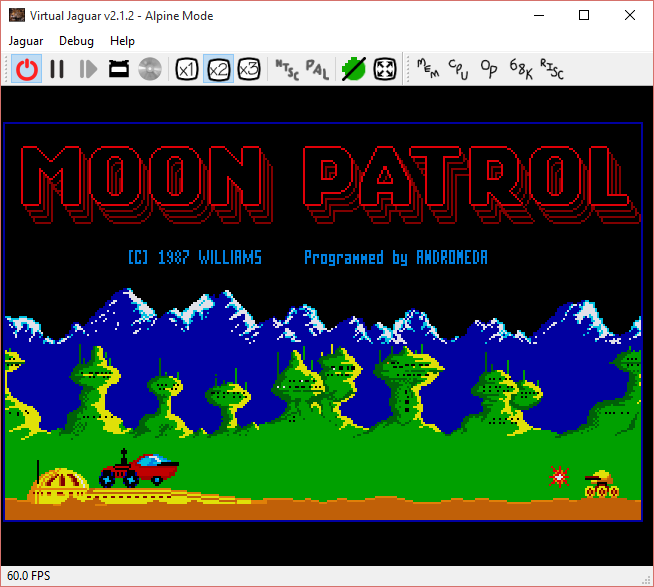Enter full screen mode via arrows icon
The image size is (654, 587).
[385, 69]
